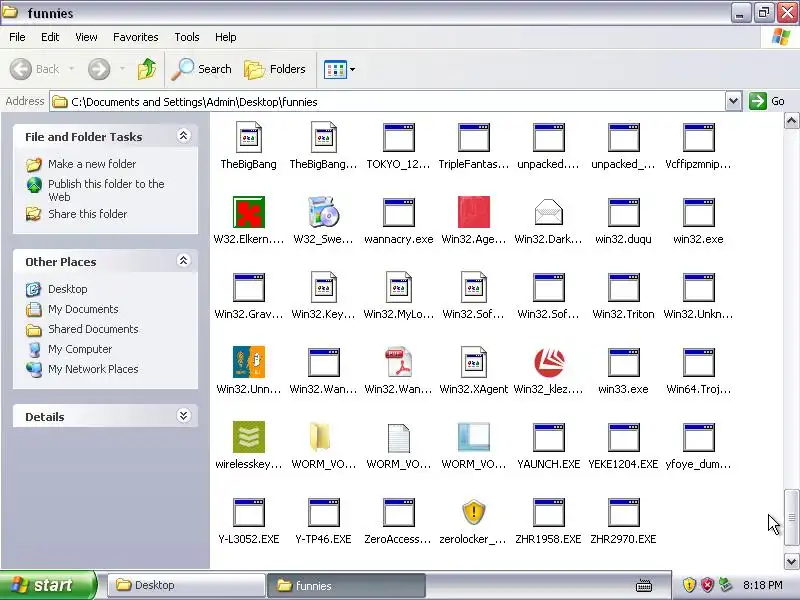Click the scrollbar down arrow
Viewport: 800px width, 600px height.
[x=791, y=562]
